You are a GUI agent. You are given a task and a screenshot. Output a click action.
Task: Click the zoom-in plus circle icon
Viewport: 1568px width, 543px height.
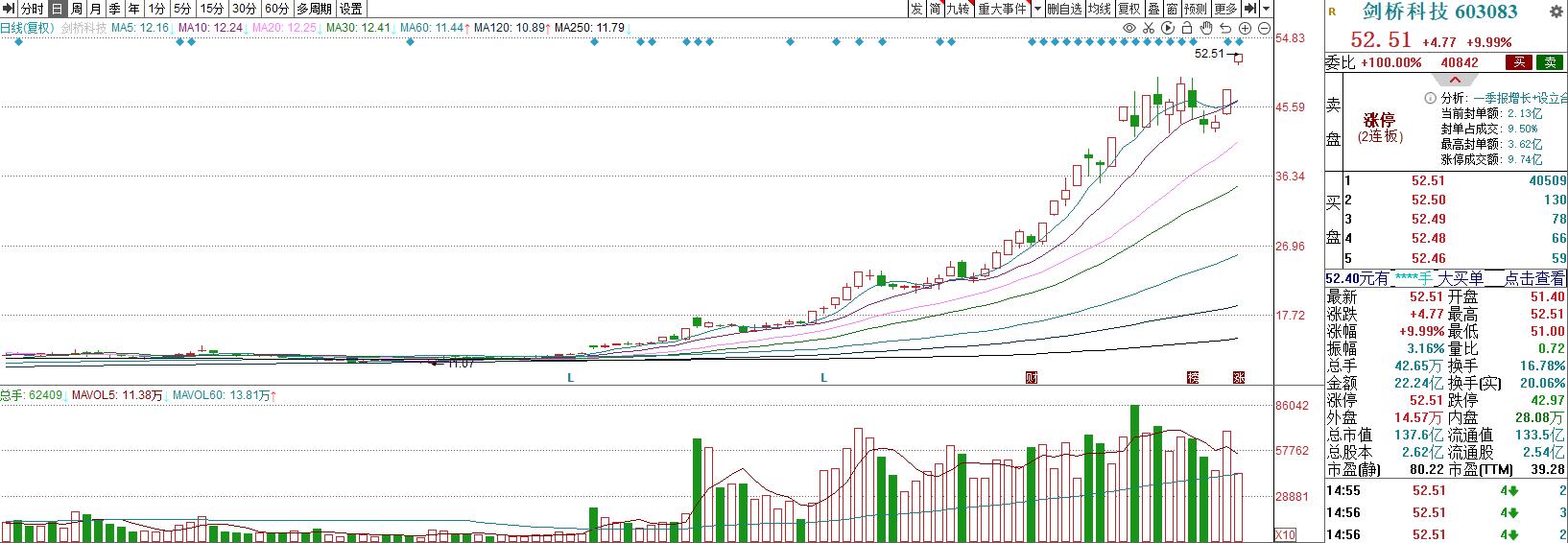tap(1246, 29)
